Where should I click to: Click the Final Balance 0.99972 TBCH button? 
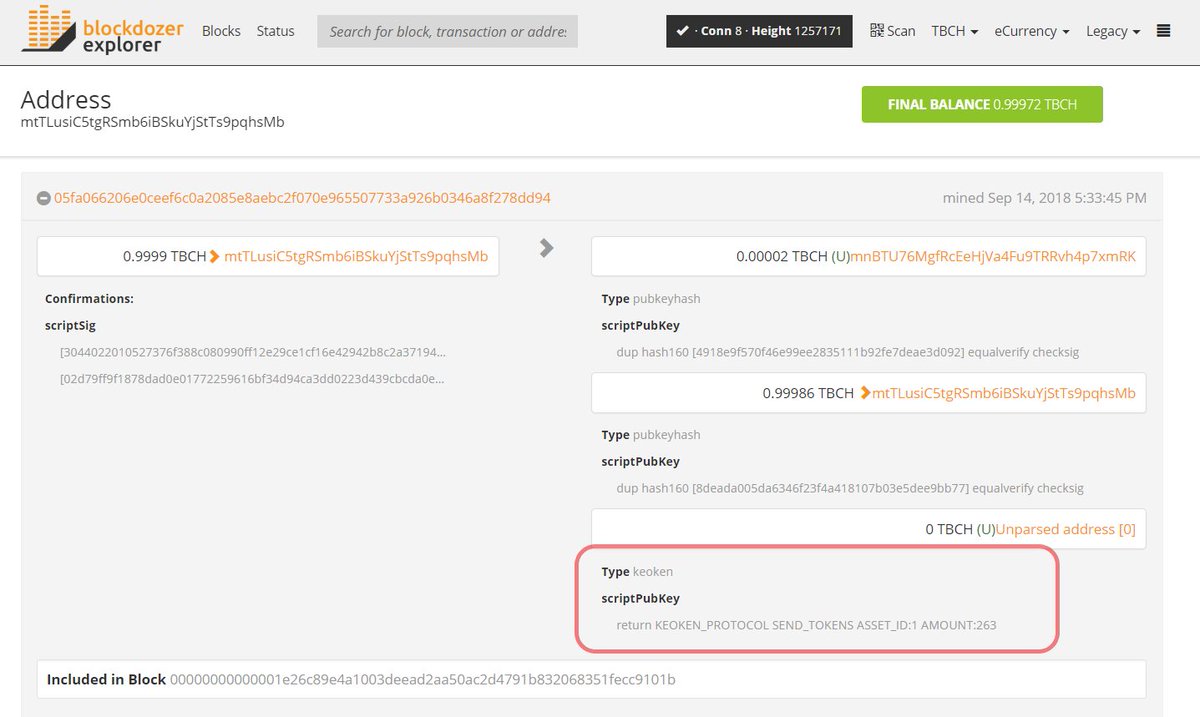[982, 104]
